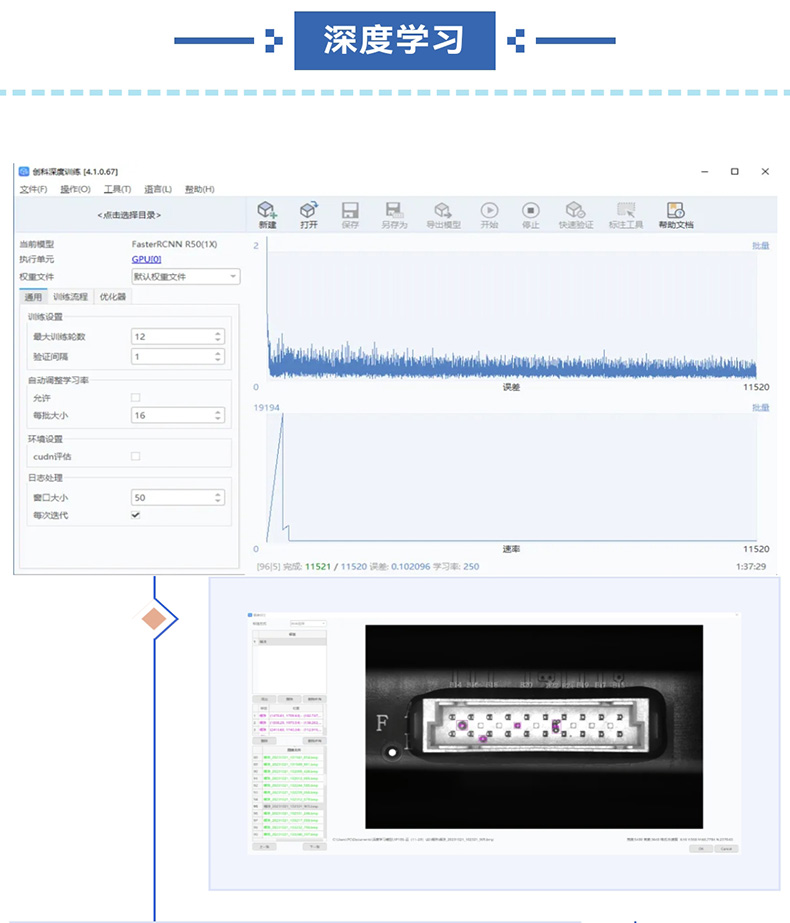The height and width of the screenshot is (923, 790).
Task: Click the <点击选择目录> directory selector
Action: pyautogui.click(x=129, y=215)
